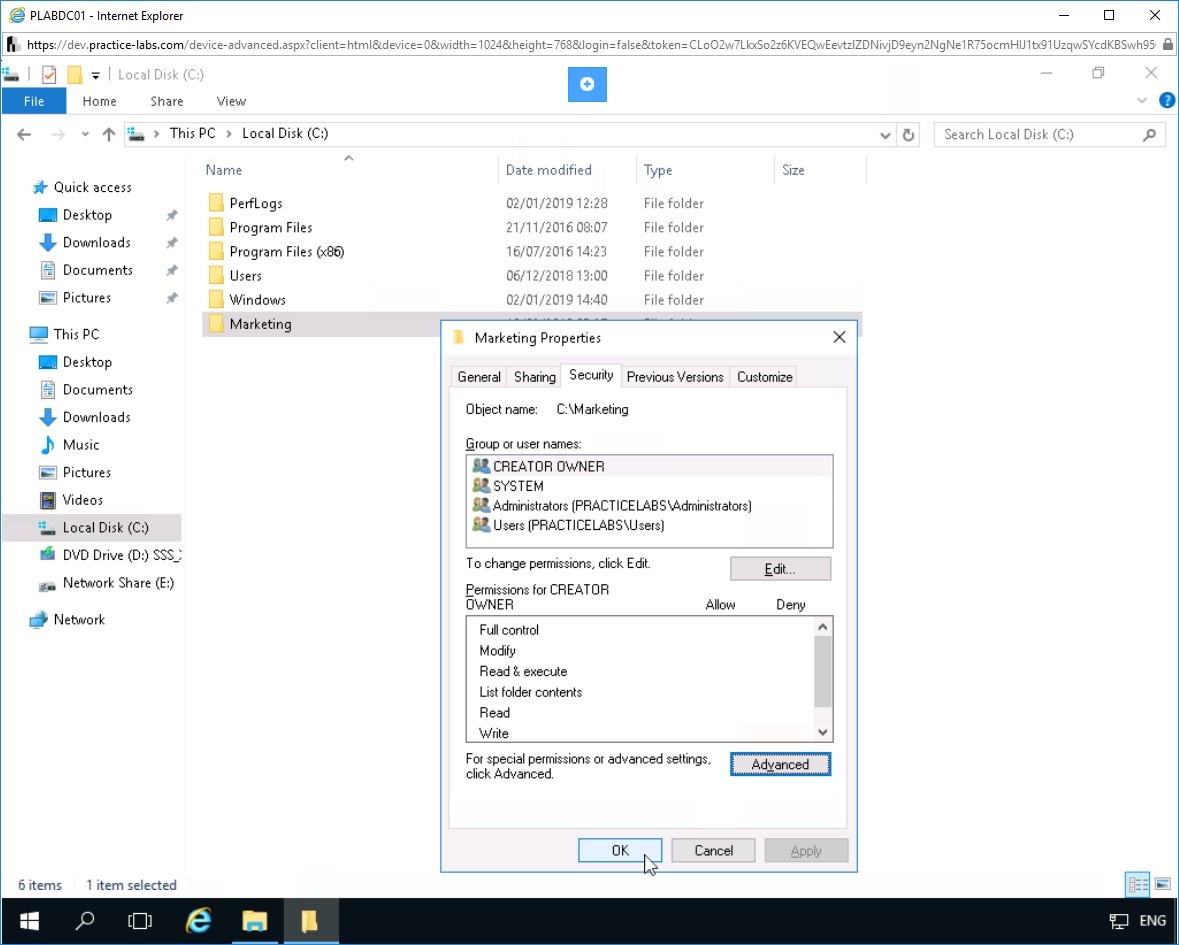Select This PC in the address bar

click(x=192, y=133)
